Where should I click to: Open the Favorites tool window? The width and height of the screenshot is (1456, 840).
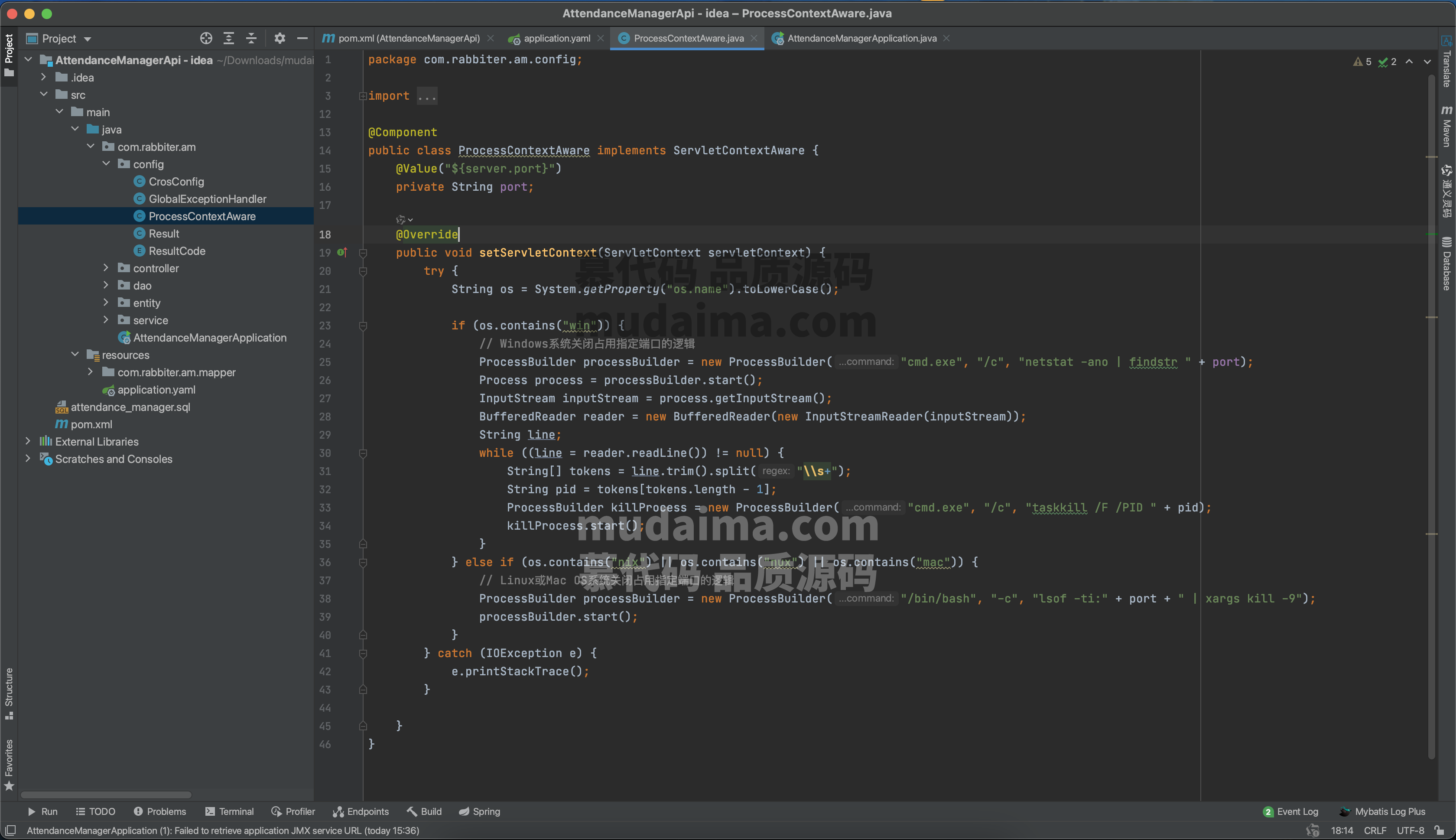pos(9,765)
